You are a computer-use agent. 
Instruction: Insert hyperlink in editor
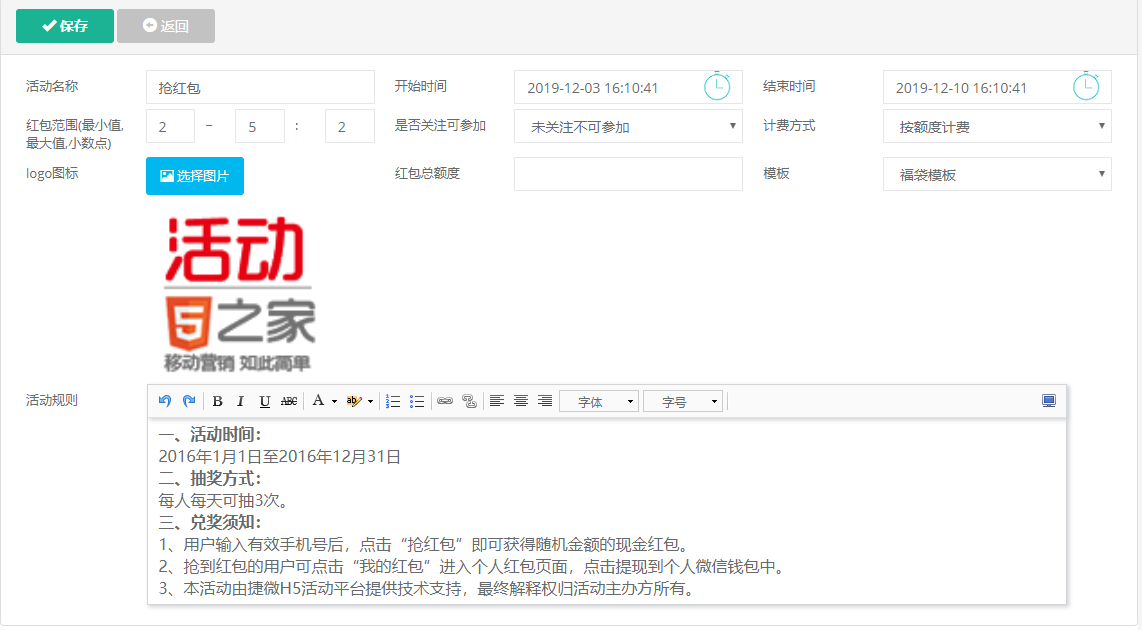[x=444, y=401]
